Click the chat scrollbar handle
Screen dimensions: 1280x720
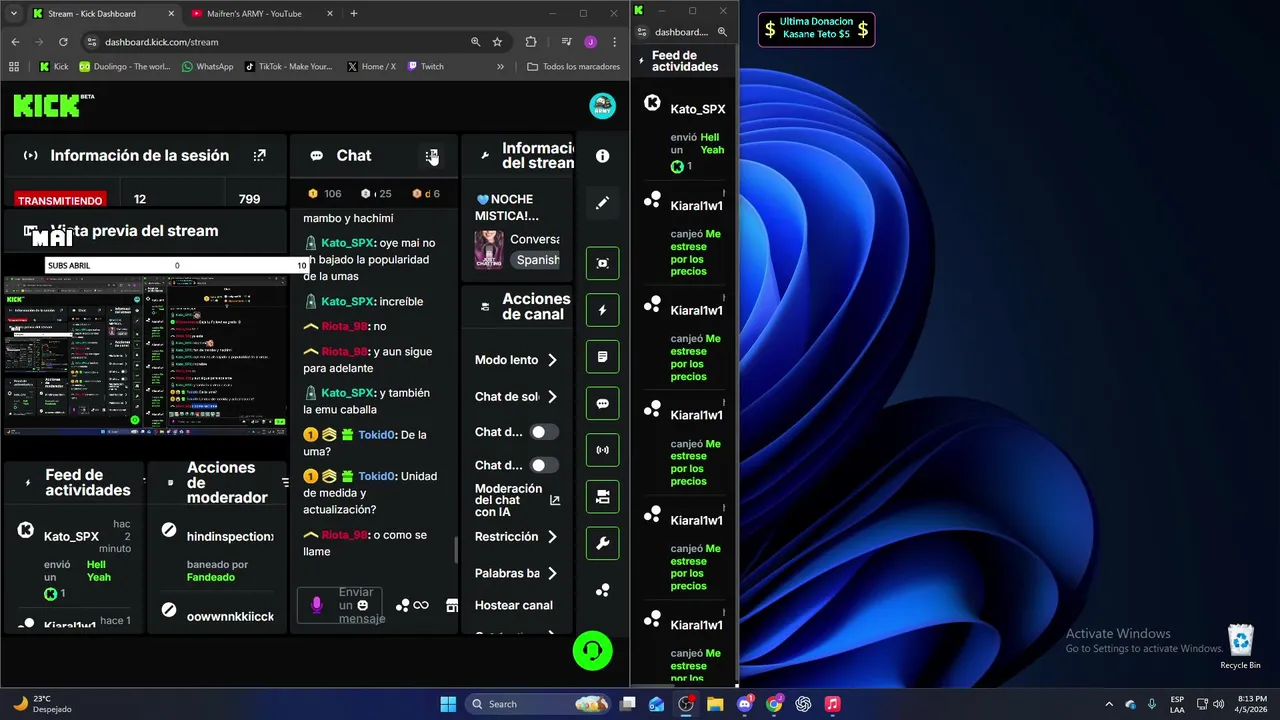click(457, 550)
